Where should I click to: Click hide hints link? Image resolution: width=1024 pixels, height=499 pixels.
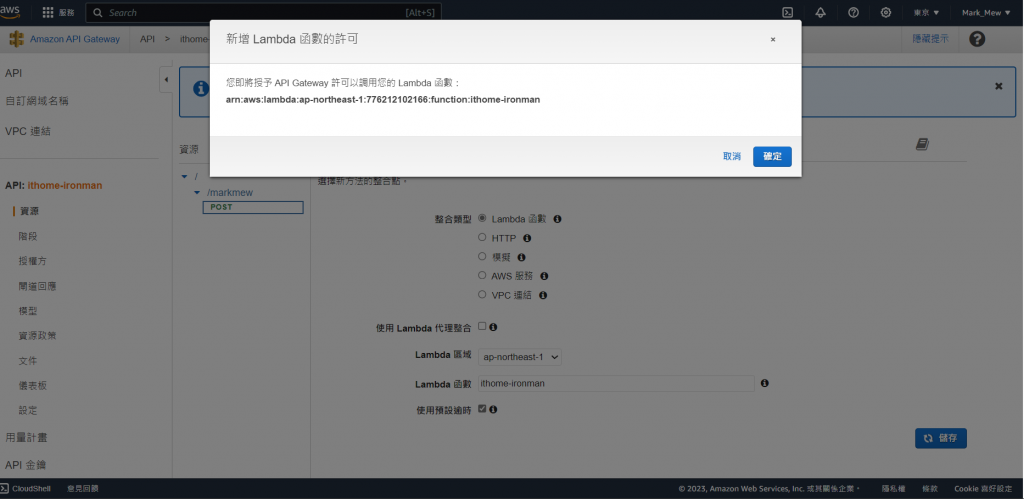[931, 39]
